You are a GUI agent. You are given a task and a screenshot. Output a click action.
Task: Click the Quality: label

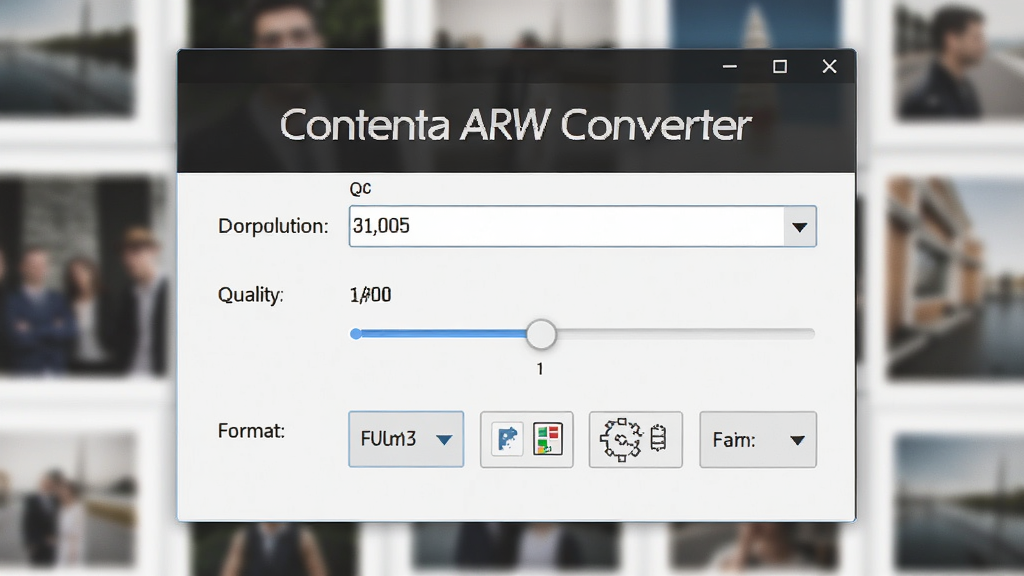pyautogui.click(x=251, y=295)
